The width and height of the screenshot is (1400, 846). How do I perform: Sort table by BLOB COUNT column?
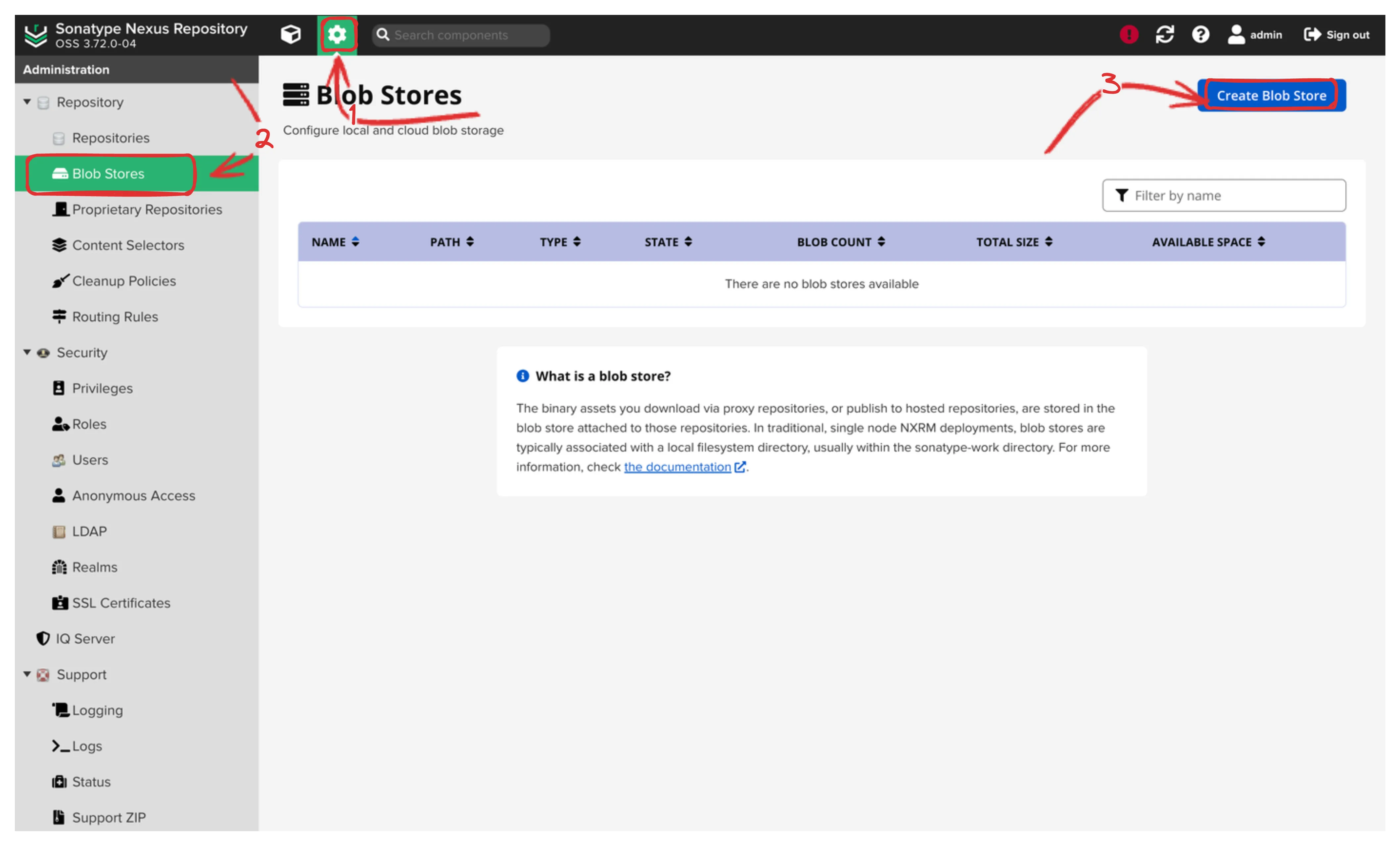coord(841,242)
